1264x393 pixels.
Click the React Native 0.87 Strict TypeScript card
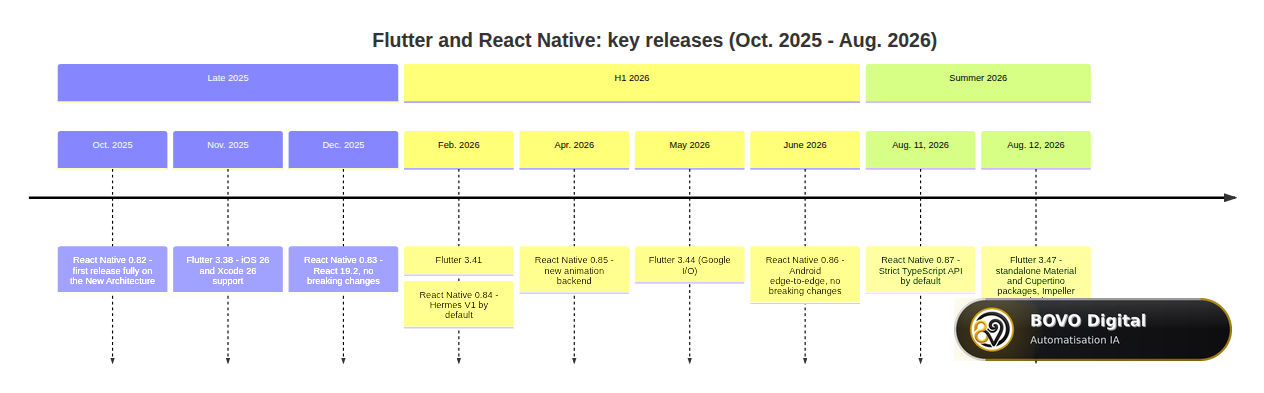point(921,269)
